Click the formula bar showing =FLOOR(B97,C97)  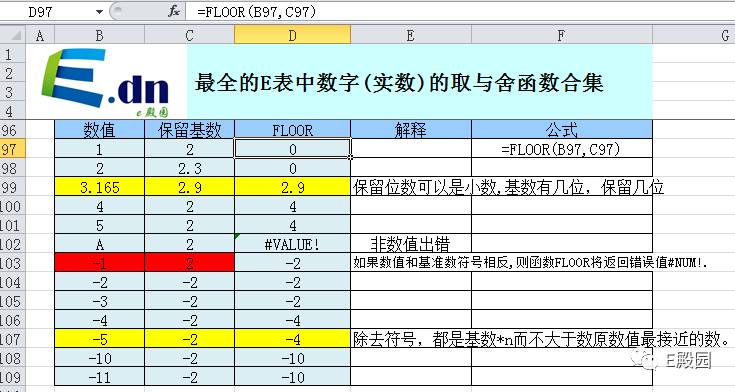459,11
